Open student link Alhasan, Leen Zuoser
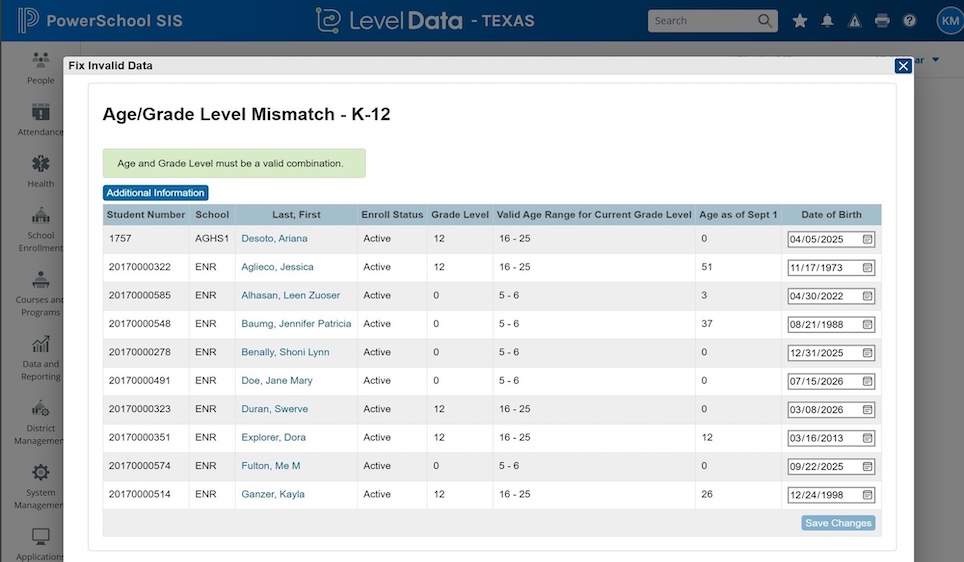964x562 pixels. [290, 295]
